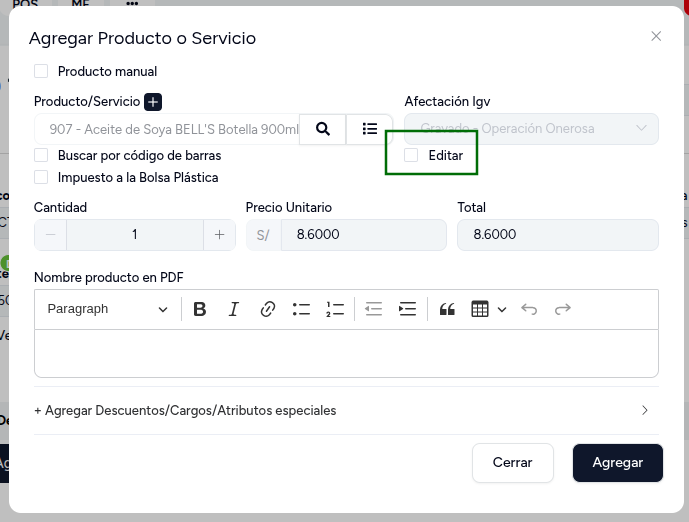The height and width of the screenshot is (522, 689).
Task: Click the increase indent icon
Action: 407,309
